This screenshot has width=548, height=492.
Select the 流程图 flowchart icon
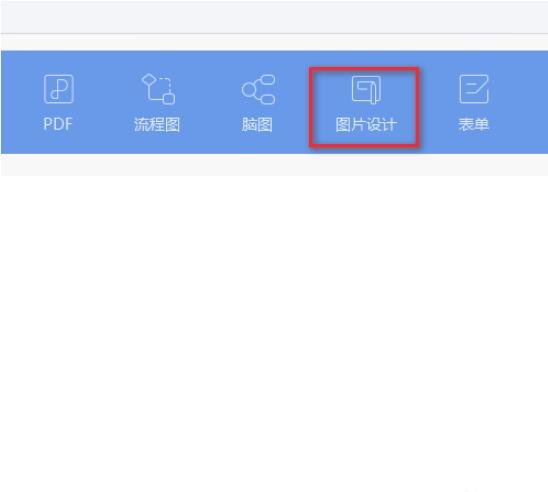click(158, 89)
